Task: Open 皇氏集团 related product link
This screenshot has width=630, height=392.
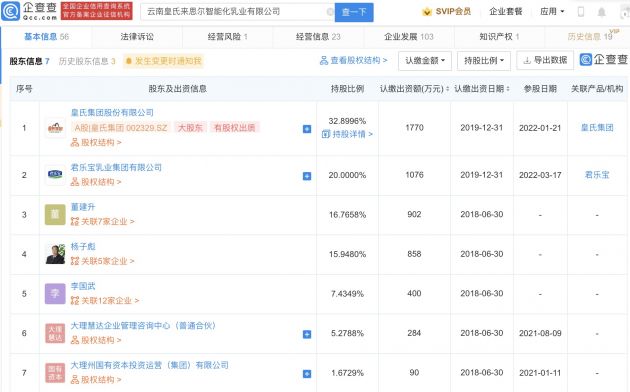Action: click(x=597, y=128)
